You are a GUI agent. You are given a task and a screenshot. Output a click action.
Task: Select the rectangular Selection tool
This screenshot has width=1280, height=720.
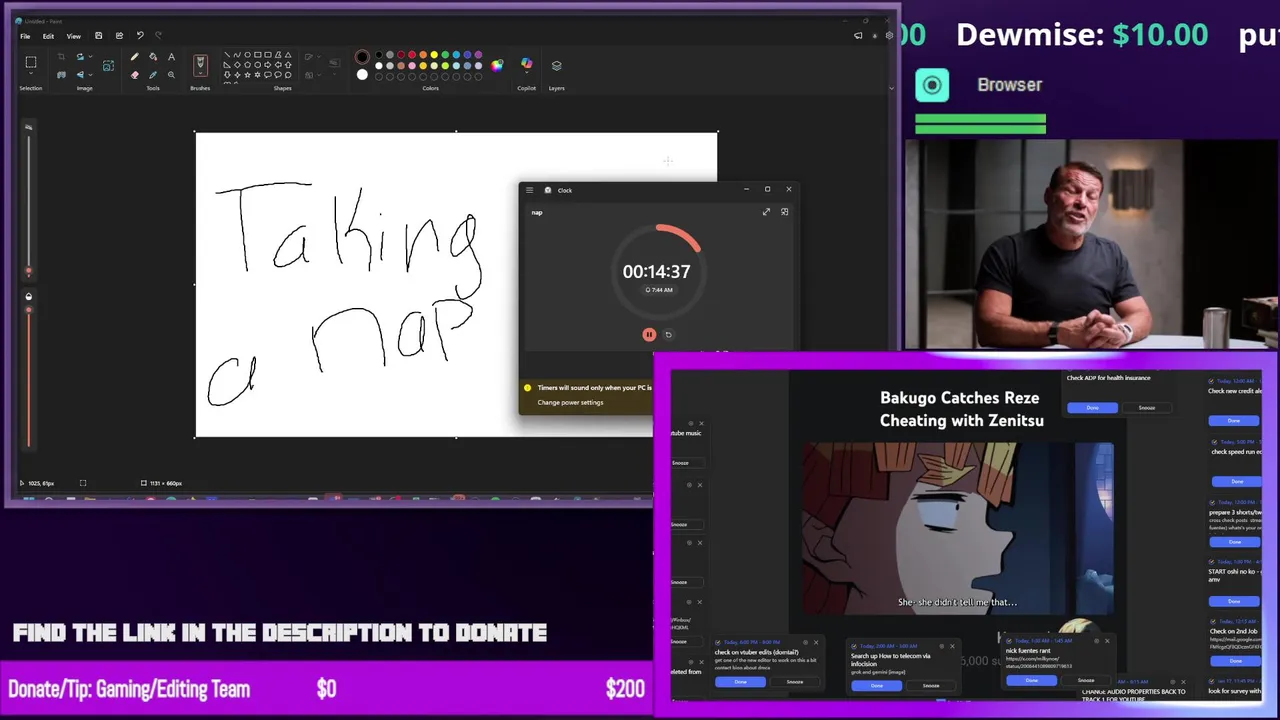pyautogui.click(x=31, y=62)
